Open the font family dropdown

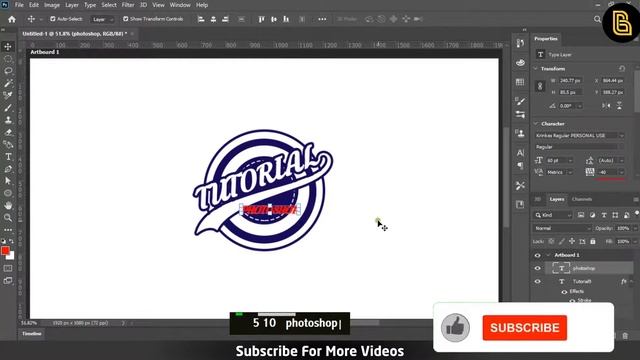click(580, 136)
